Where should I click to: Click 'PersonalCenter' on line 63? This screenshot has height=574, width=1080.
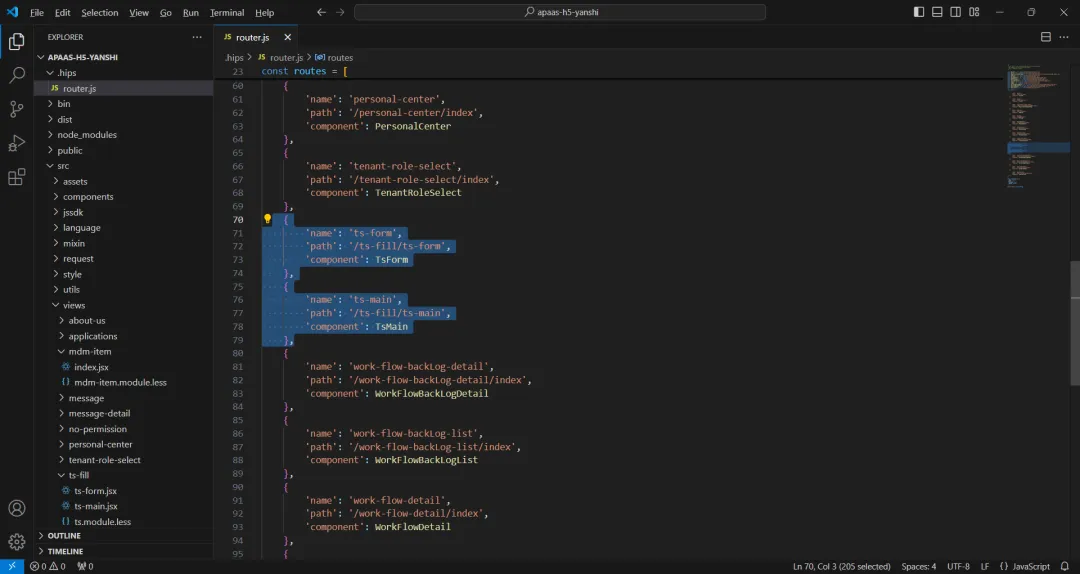click(x=413, y=126)
